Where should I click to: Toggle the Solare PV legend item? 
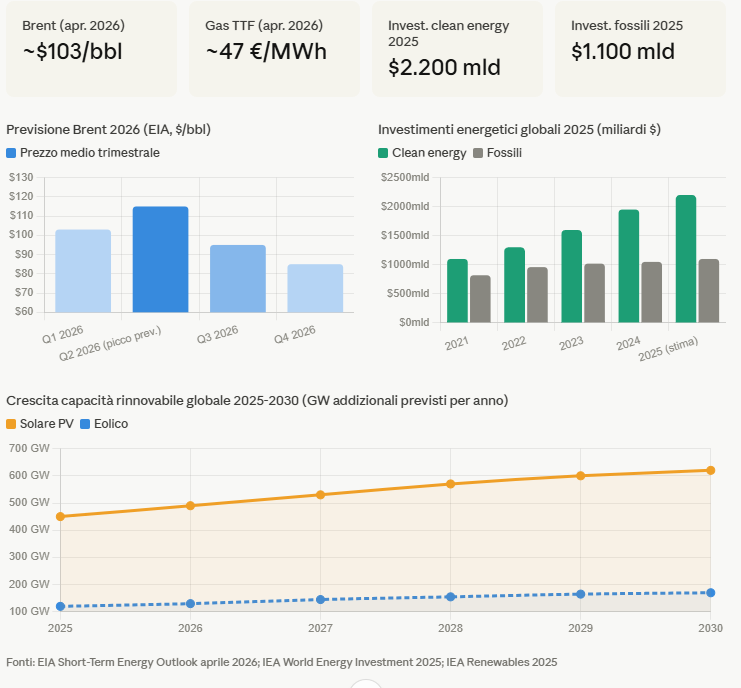click(x=42, y=423)
